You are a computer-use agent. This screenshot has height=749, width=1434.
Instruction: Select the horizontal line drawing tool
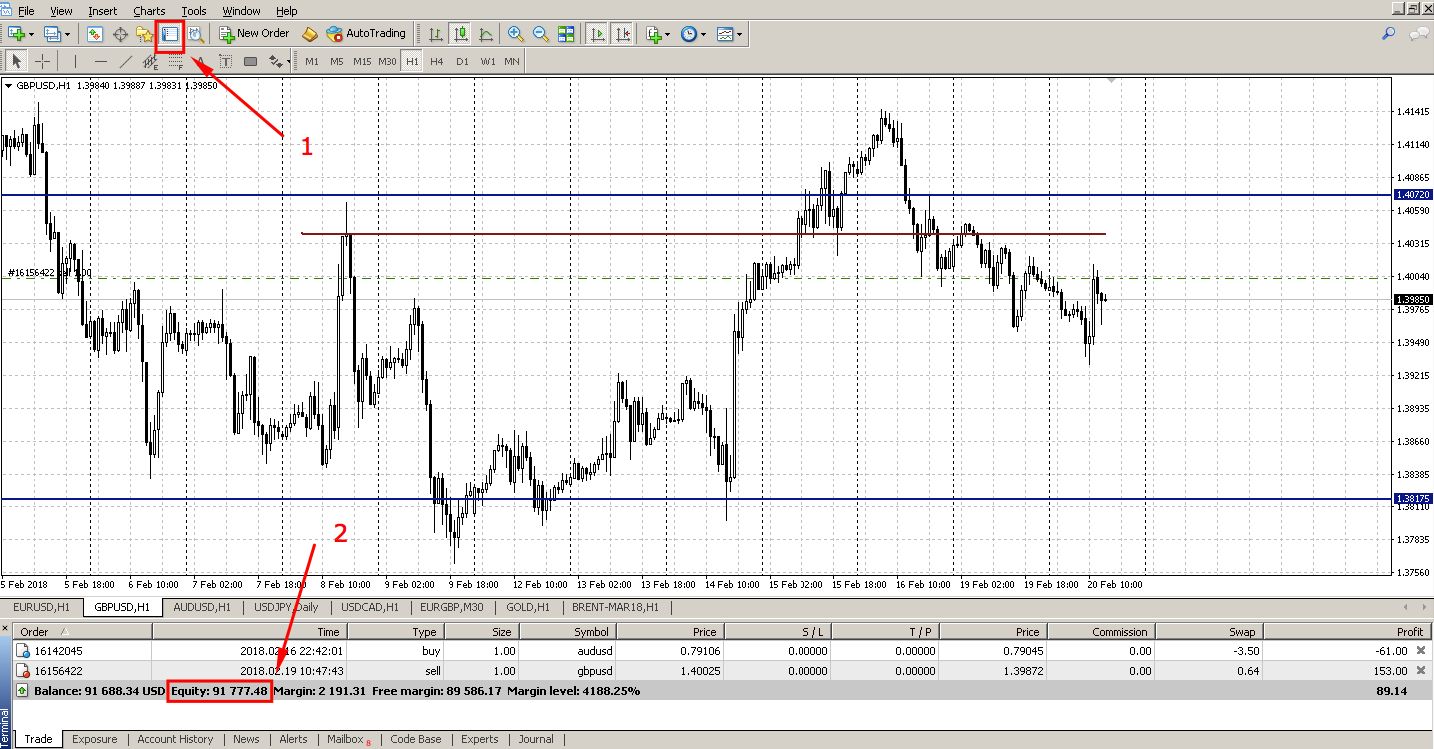point(101,61)
